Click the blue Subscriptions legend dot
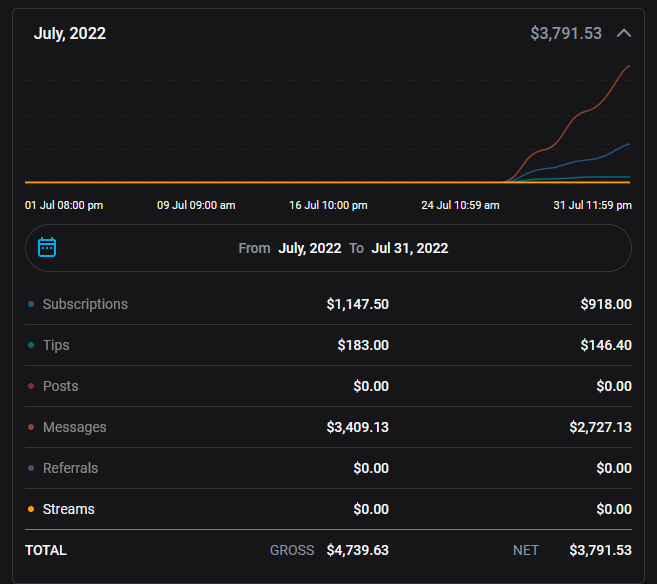This screenshot has height=584, width=657. 31,304
